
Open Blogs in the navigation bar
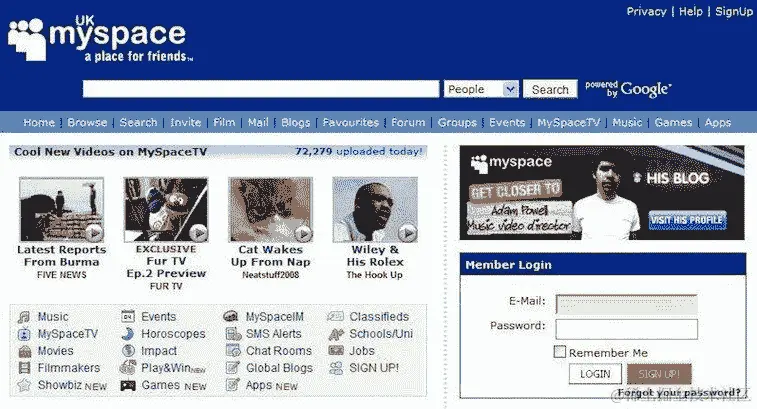tap(295, 123)
